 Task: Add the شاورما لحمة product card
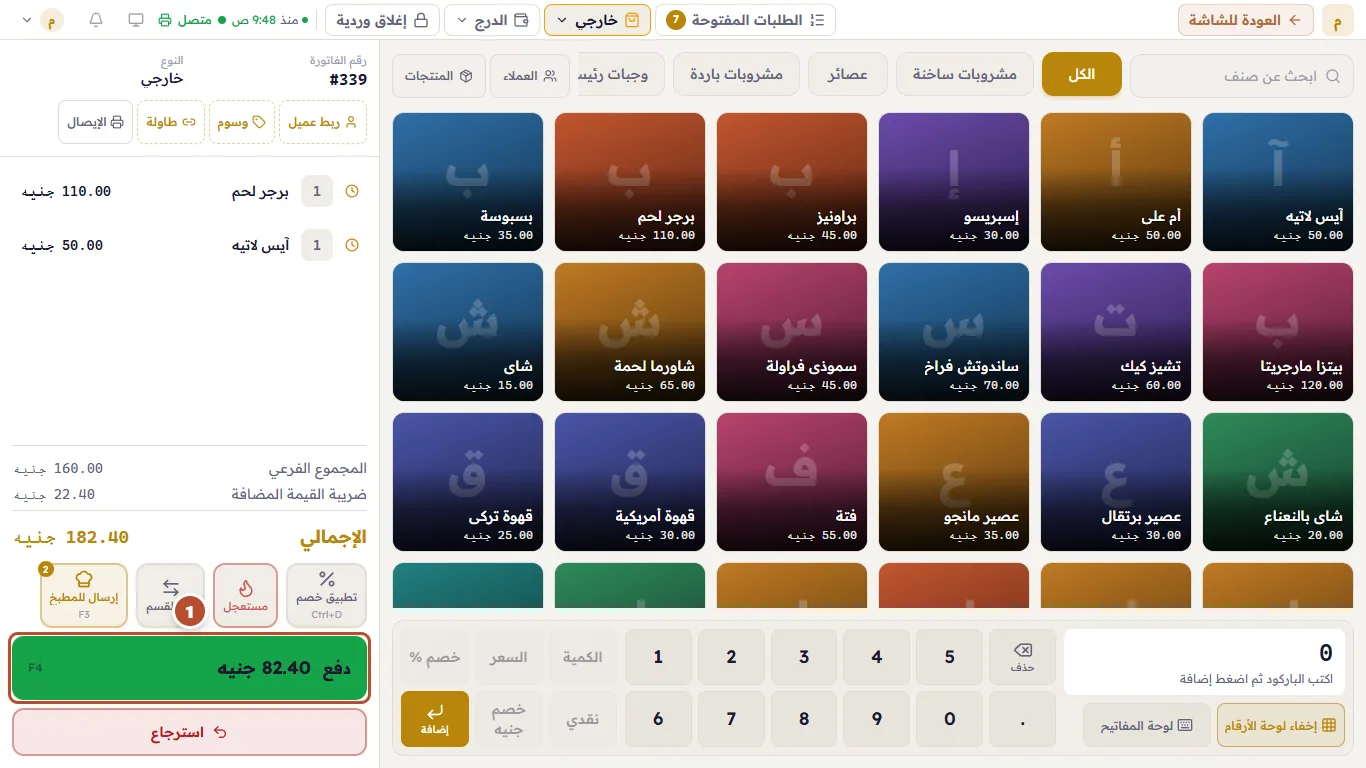pyautogui.click(x=630, y=332)
